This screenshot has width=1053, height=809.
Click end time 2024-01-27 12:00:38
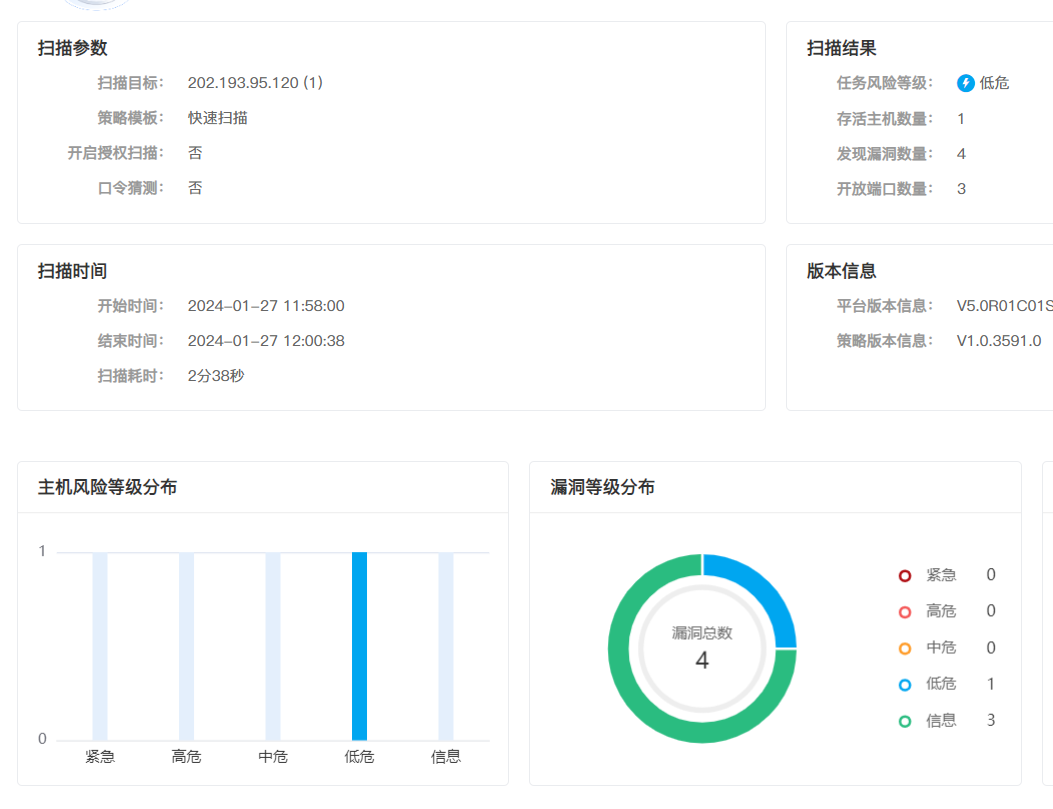coord(266,340)
